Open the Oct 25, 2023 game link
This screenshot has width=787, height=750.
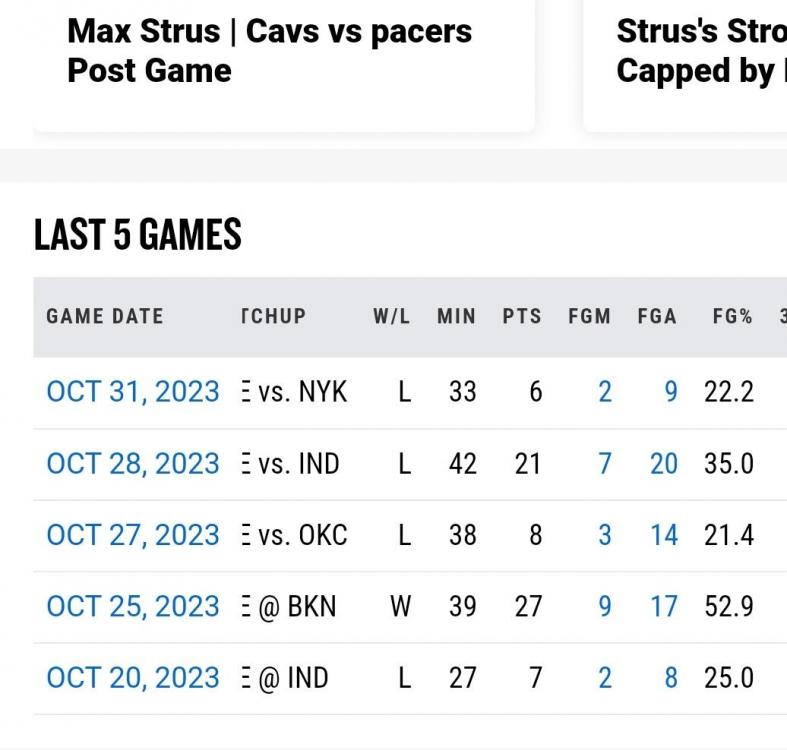(x=132, y=607)
